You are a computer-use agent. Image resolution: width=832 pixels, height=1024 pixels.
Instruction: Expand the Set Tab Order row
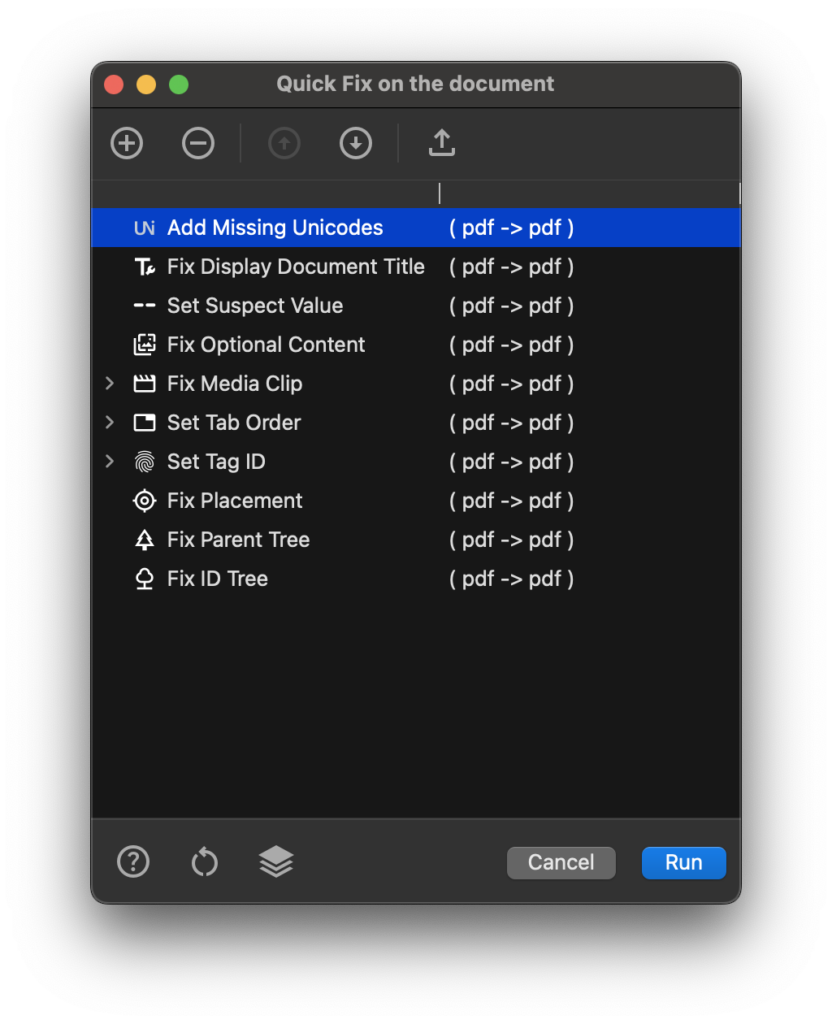110,423
